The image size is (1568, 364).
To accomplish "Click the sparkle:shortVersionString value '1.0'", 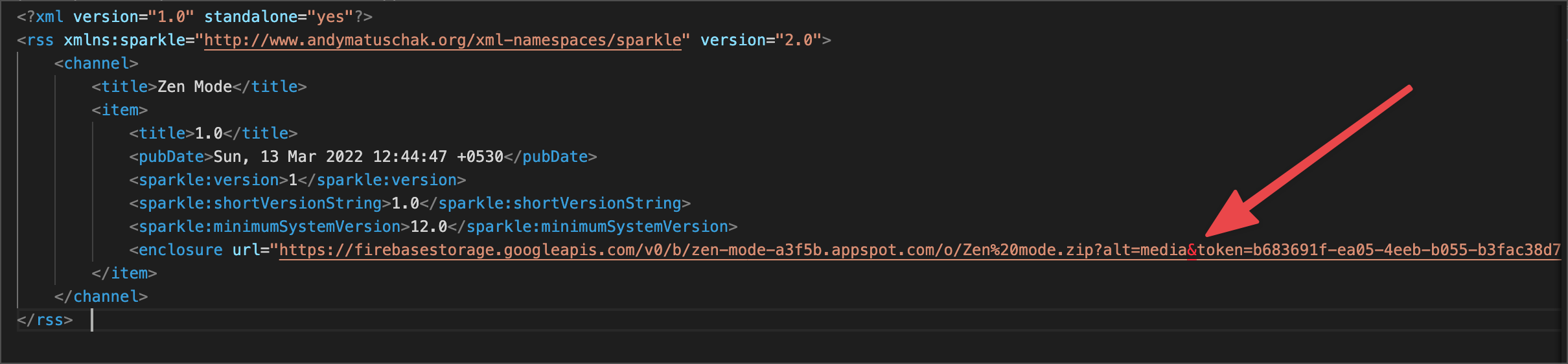I will click(406, 203).
